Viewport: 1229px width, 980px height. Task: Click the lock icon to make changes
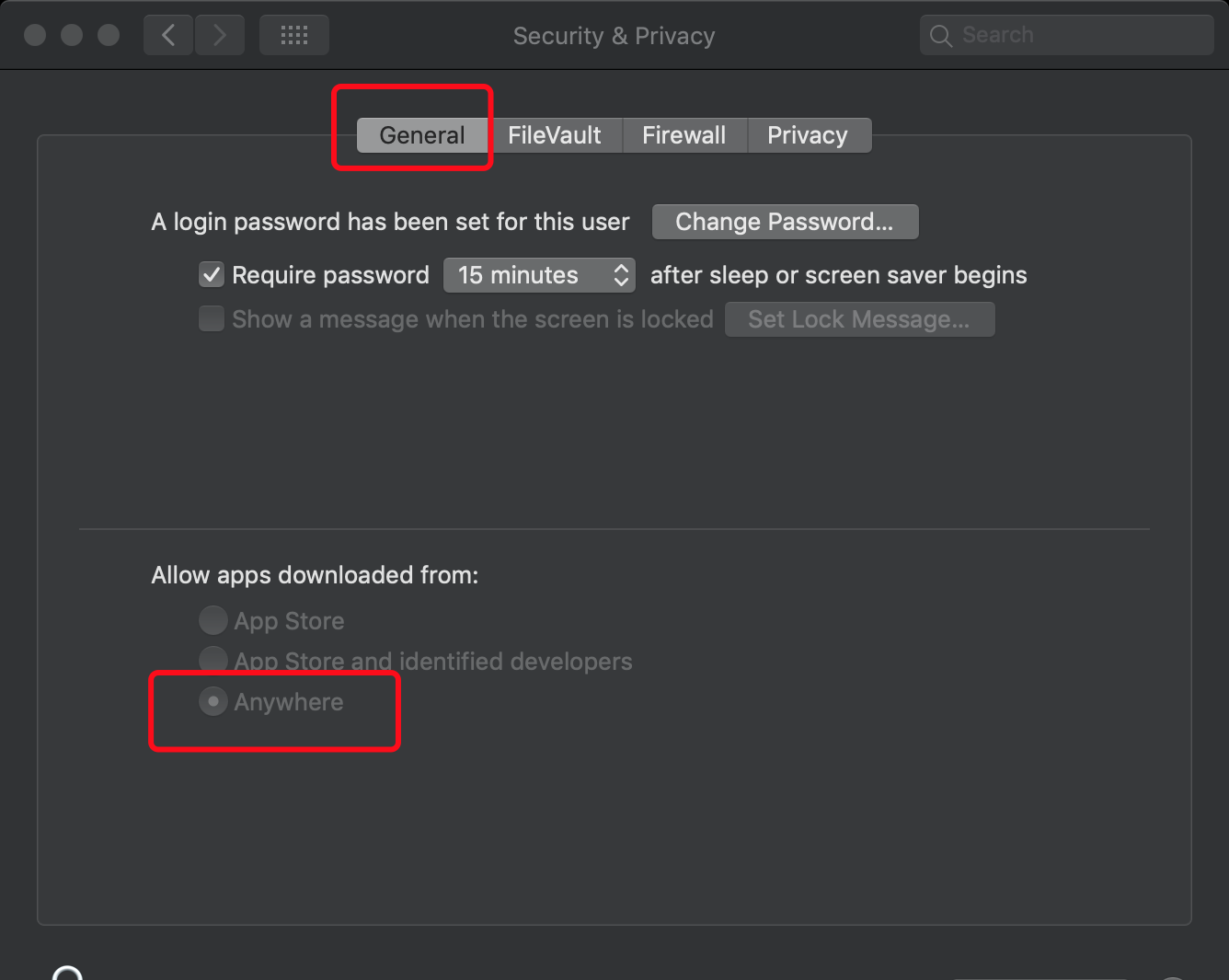(x=67, y=973)
